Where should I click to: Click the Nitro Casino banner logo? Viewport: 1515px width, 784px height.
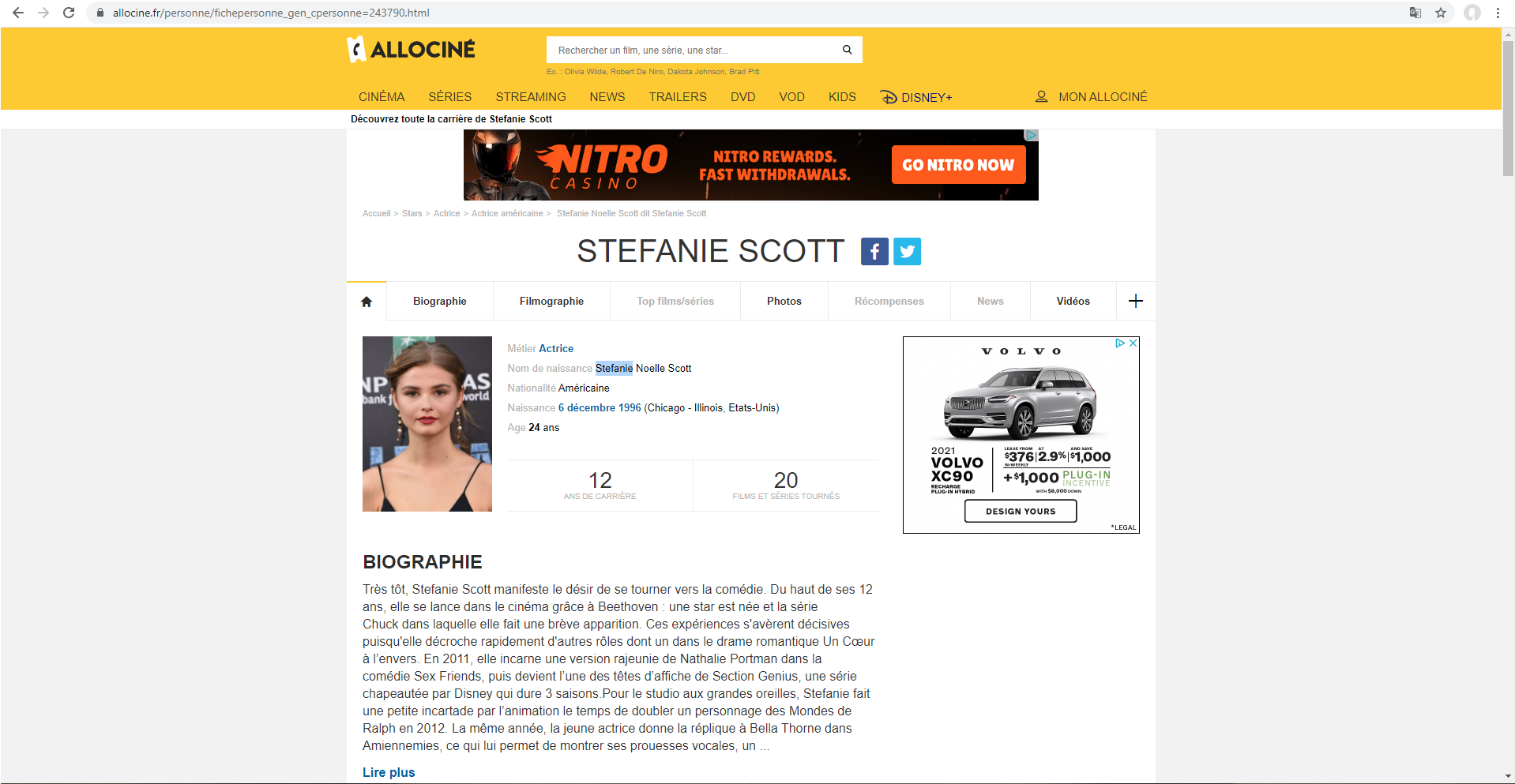(x=603, y=165)
